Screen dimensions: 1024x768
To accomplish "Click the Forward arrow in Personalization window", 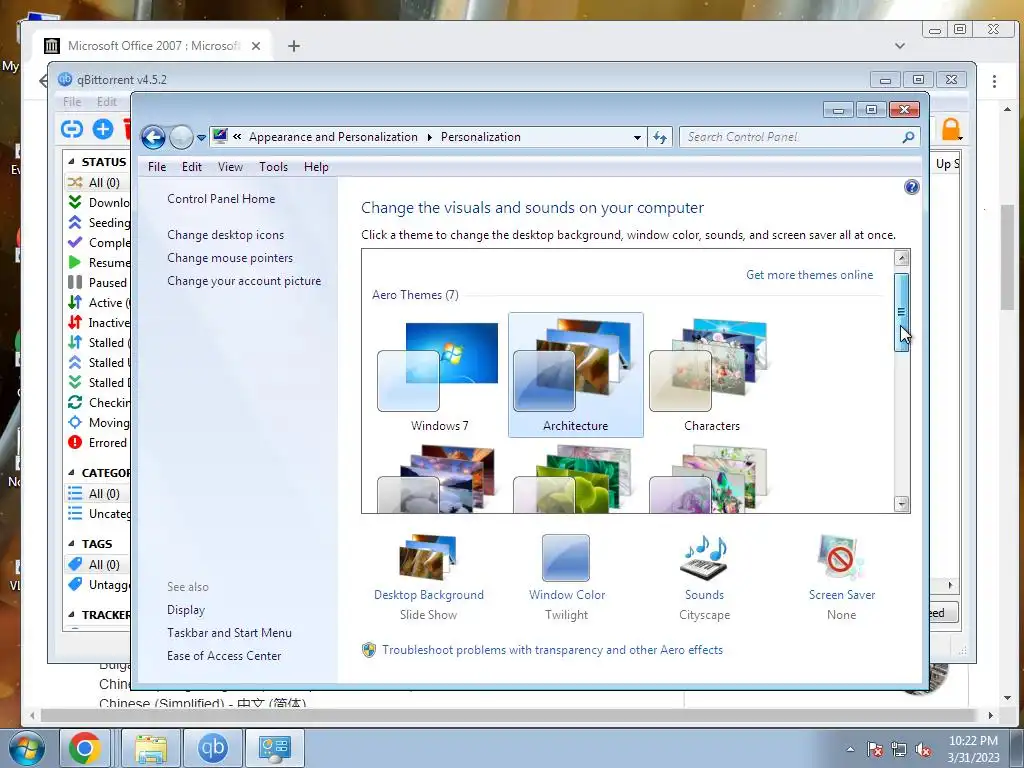I will tap(181, 138).
